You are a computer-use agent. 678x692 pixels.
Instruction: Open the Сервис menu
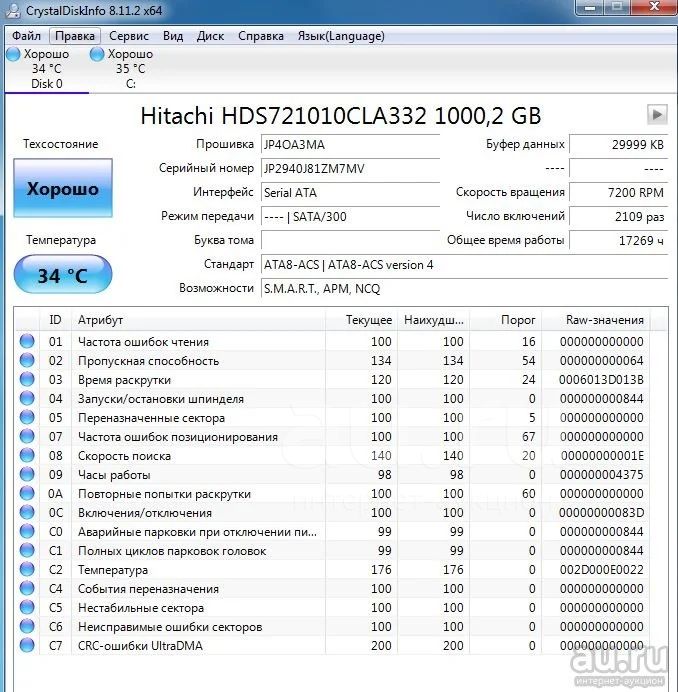click(x=129, y=36)
